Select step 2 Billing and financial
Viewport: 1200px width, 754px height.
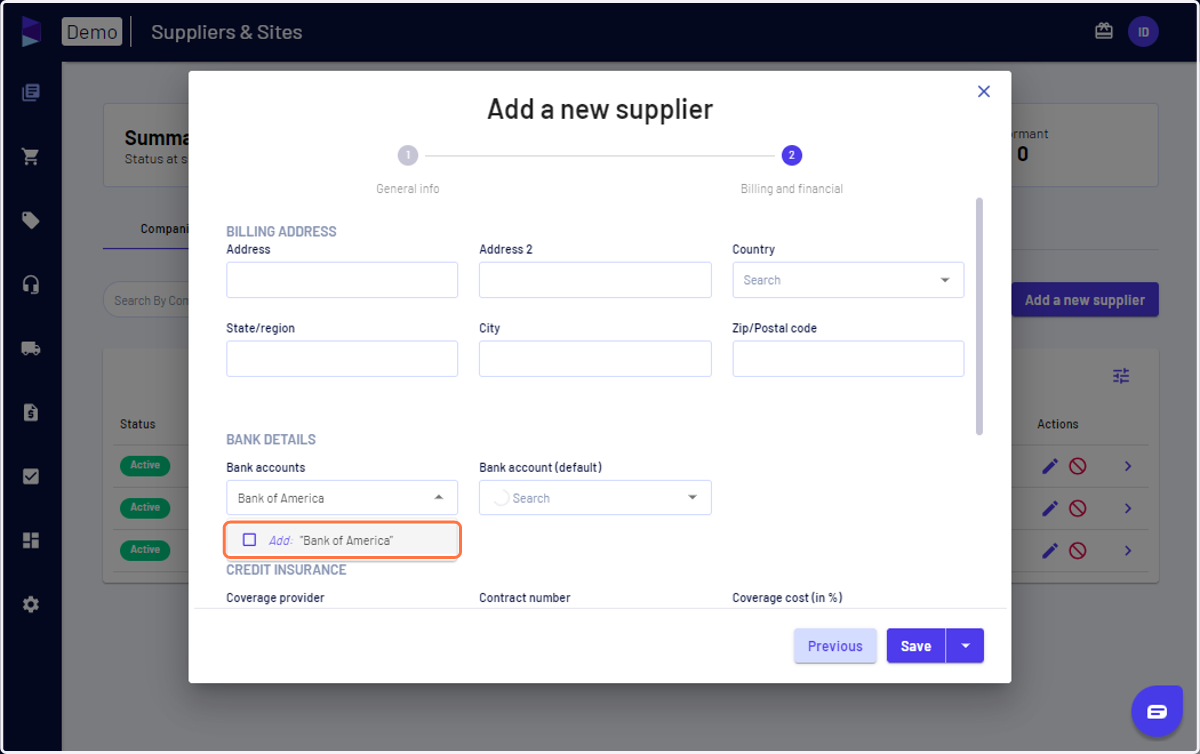point(792,155)
